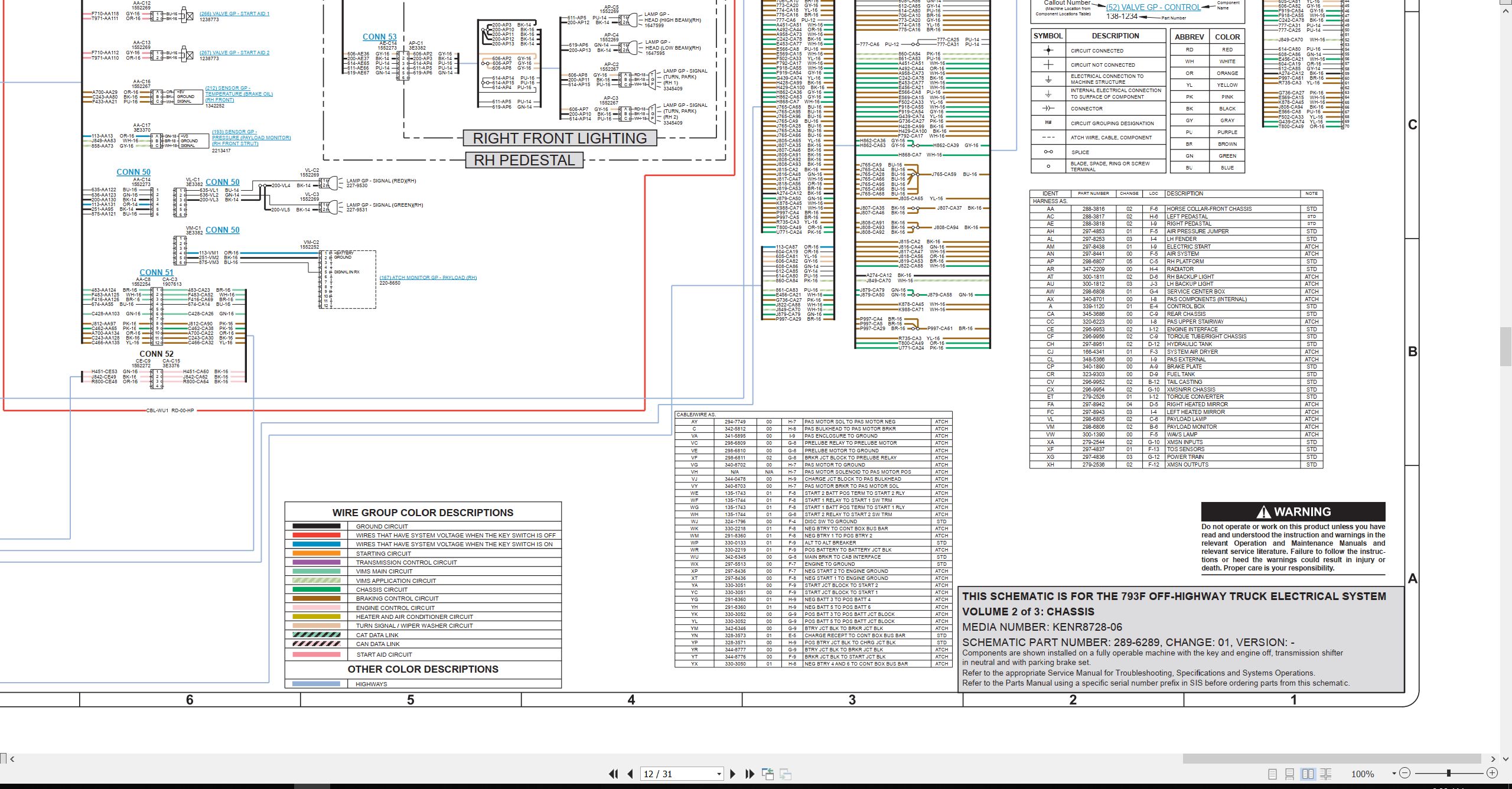Click the greyed-out next-view icon

(786, 774)
